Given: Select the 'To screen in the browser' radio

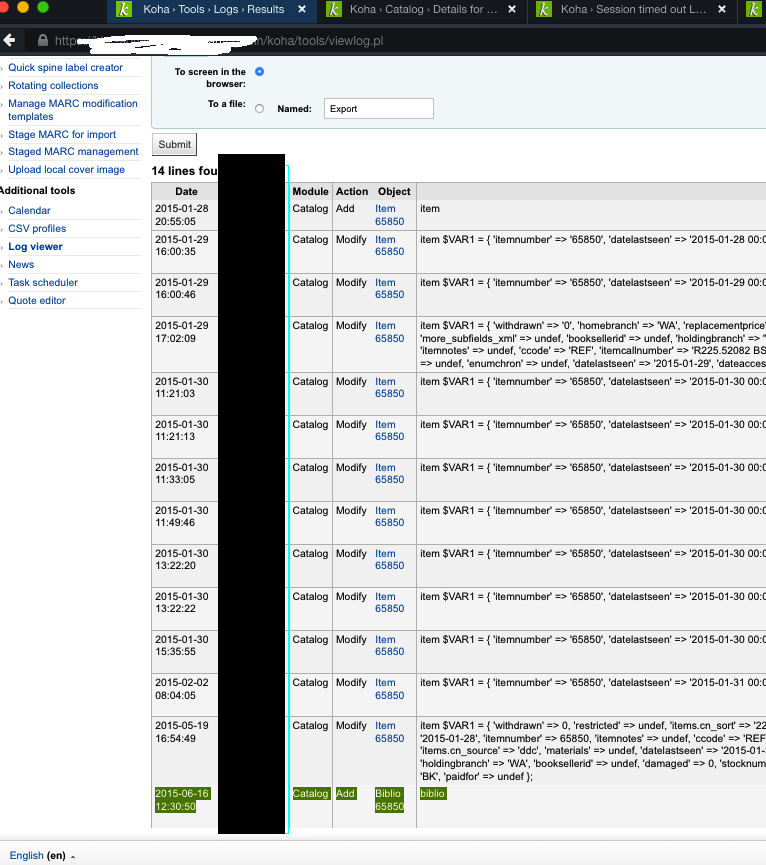Looking at the screenshot, I should tap(260, 72).
